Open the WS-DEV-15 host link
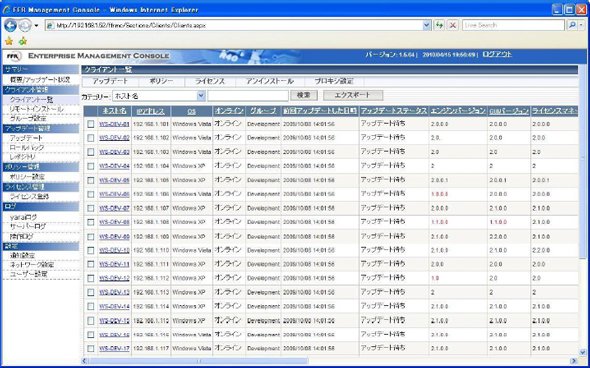The width and height of the screenshot is (590, 368). tap(114, 321)
